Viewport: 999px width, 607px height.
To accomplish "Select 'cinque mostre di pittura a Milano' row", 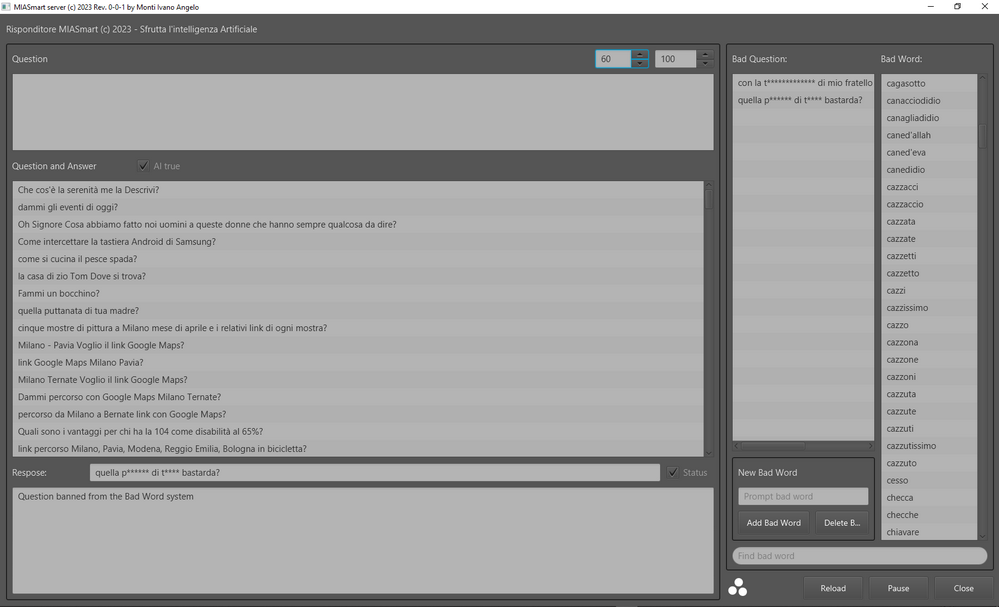I will pyautogui.click(x=358, y=328).
